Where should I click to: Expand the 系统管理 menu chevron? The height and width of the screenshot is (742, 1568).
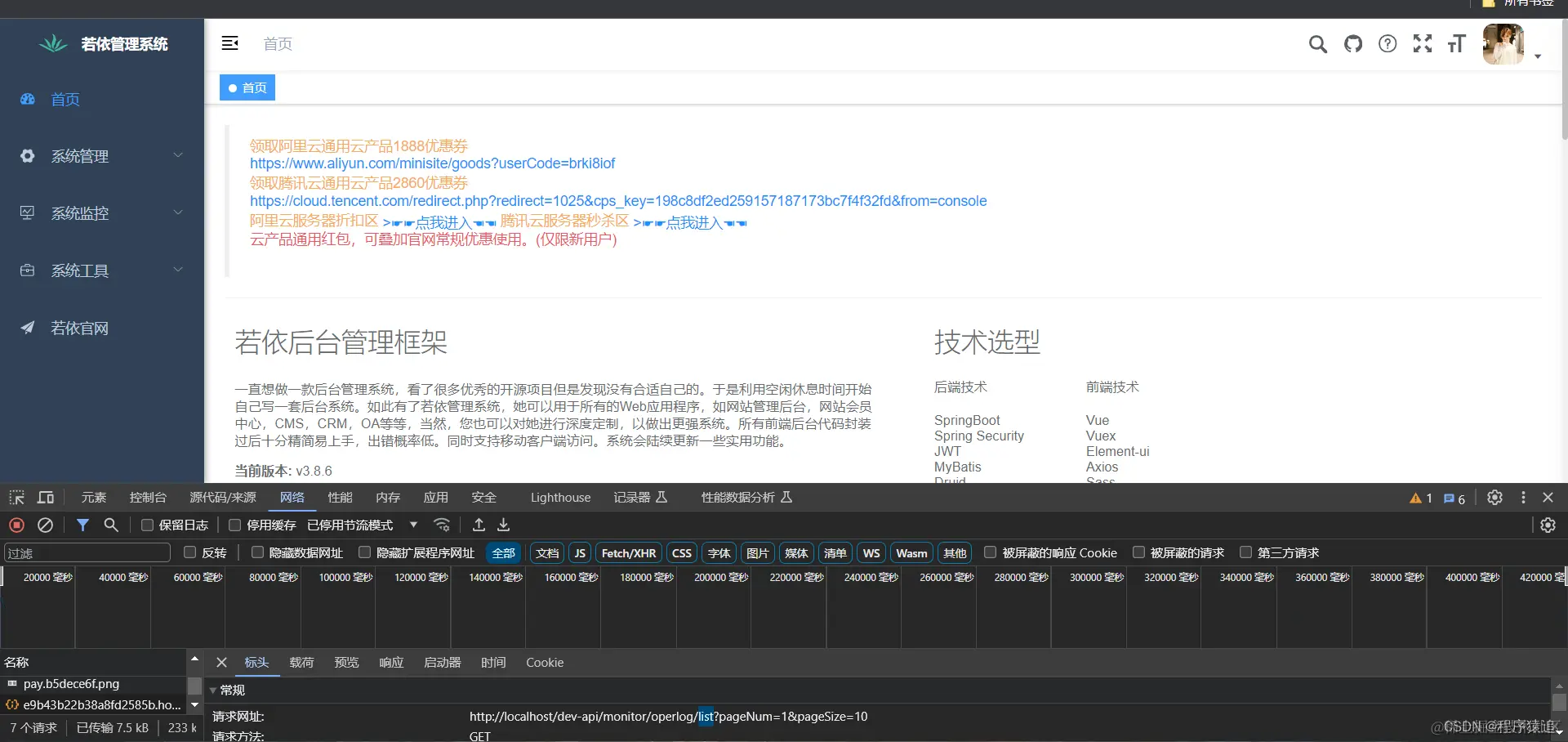pos(178,155)
